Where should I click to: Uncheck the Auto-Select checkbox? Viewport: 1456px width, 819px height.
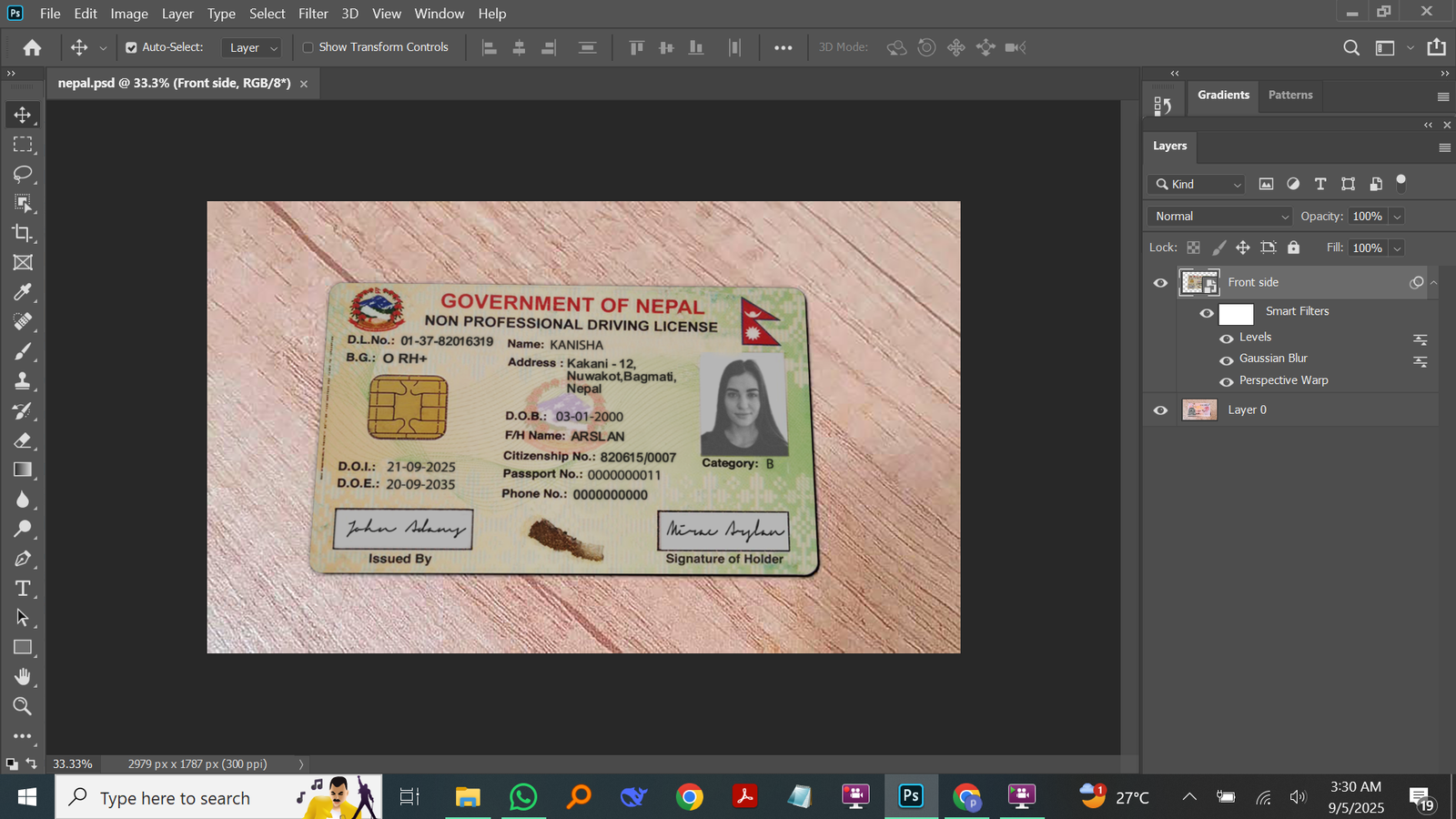[131, 47]
